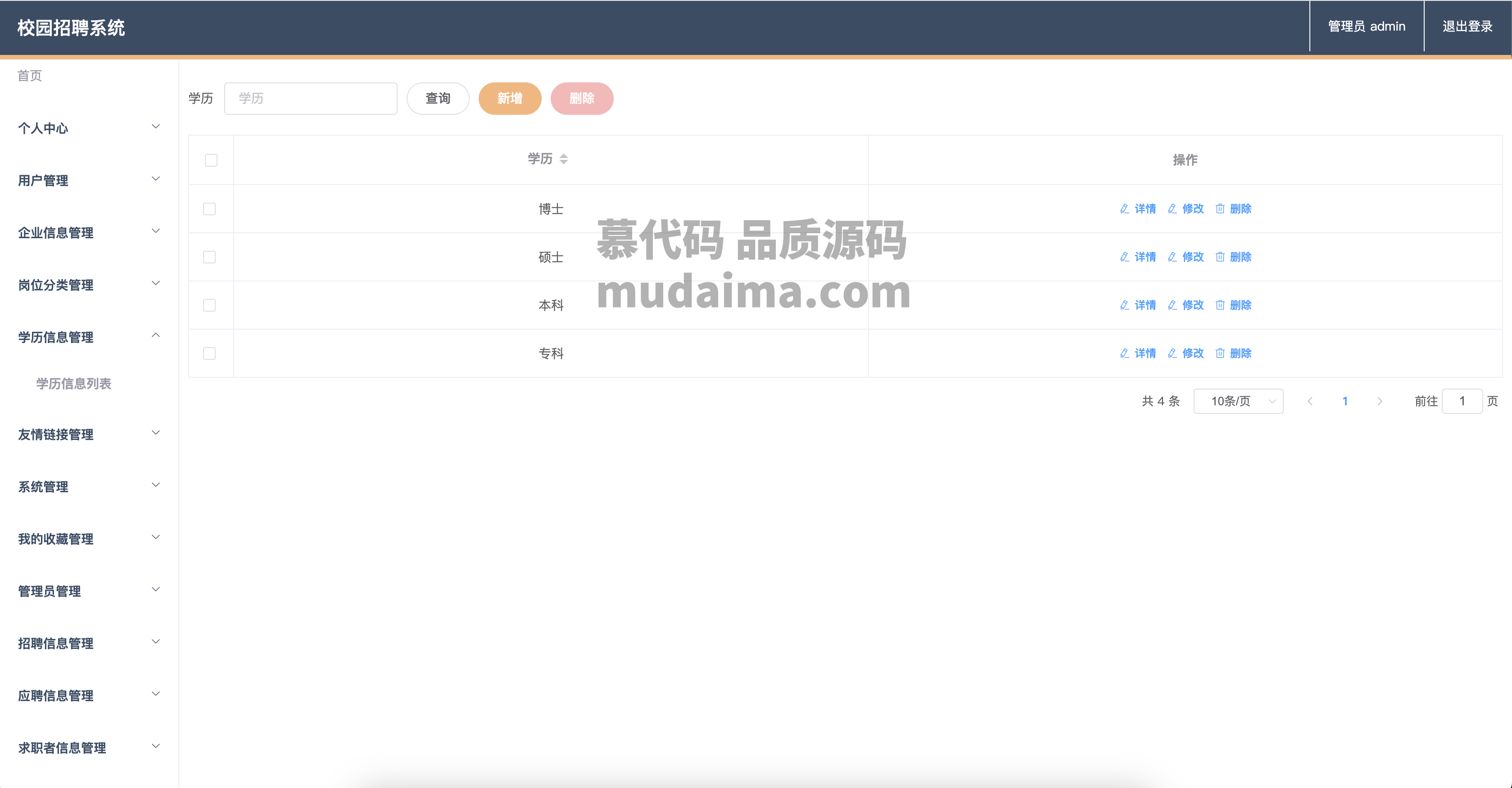
Task: Click the 详情 link for 博士
Action: (x=1145, y=209)
